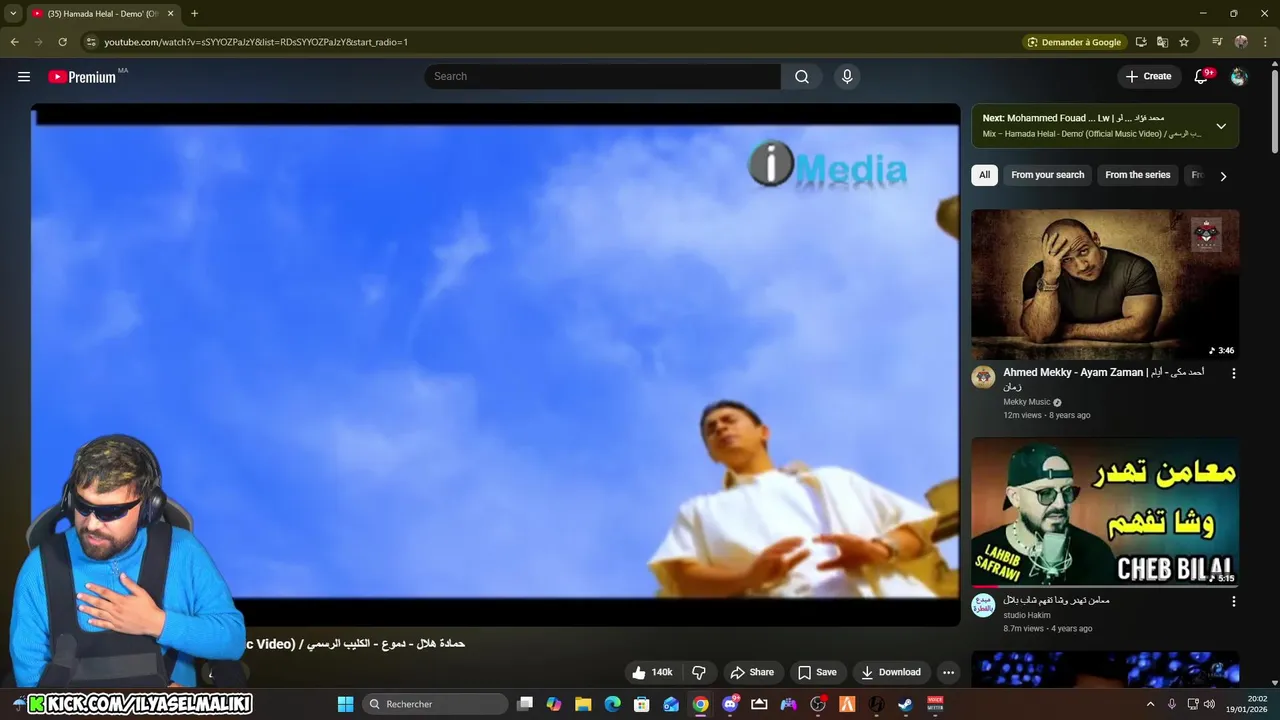Open the YouTube account avatar menu
The image size is (1280, 720).
tap(1239, 76)
